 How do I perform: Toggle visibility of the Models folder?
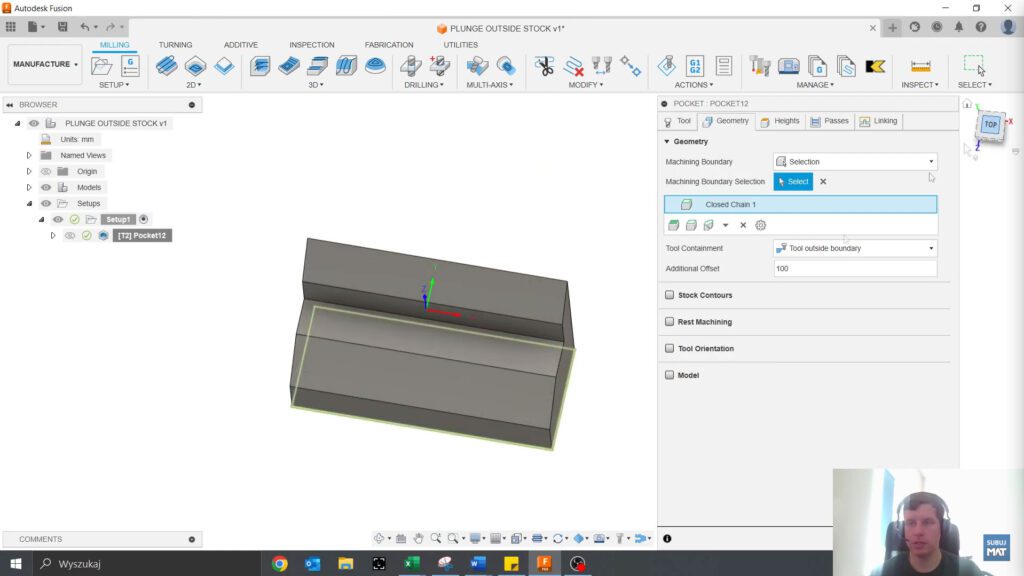click(46, 187)
